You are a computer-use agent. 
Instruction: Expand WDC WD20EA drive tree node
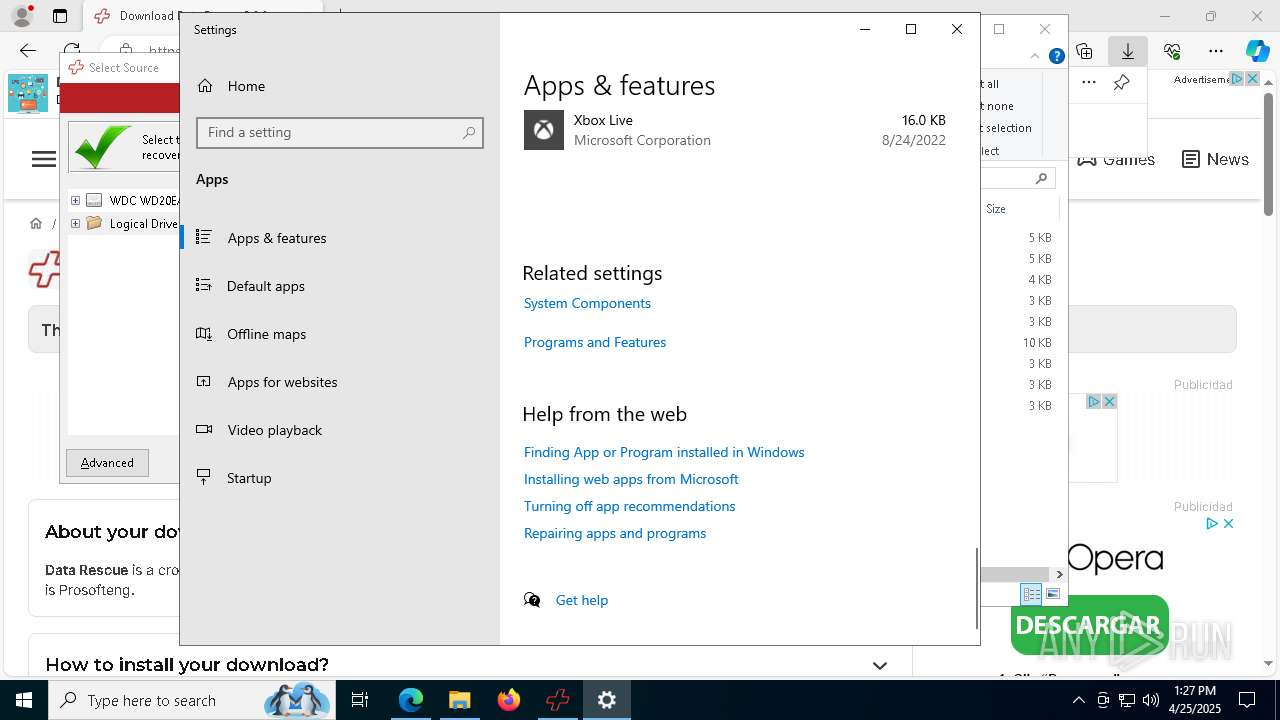75,200
